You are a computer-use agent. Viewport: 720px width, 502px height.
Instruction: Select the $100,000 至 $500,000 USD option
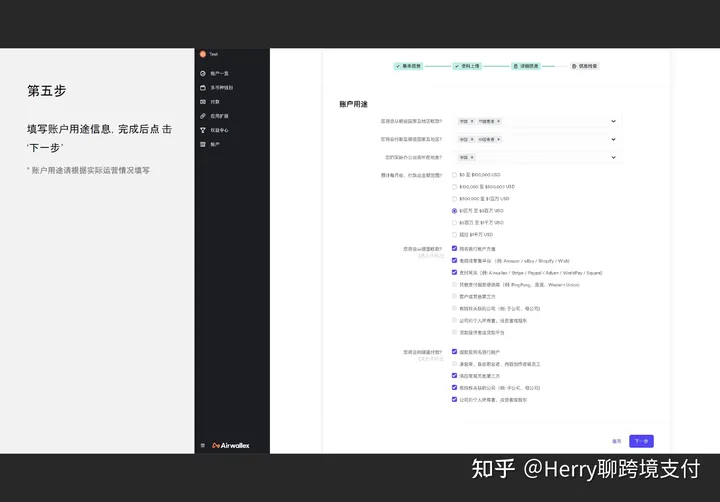(454, 187)
